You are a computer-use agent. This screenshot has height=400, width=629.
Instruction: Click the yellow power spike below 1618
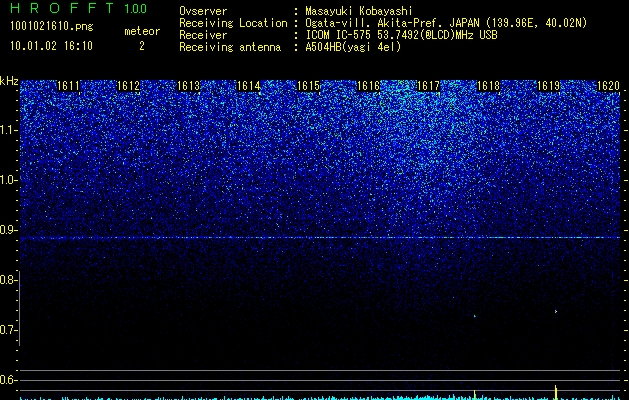tap(475, 394)
